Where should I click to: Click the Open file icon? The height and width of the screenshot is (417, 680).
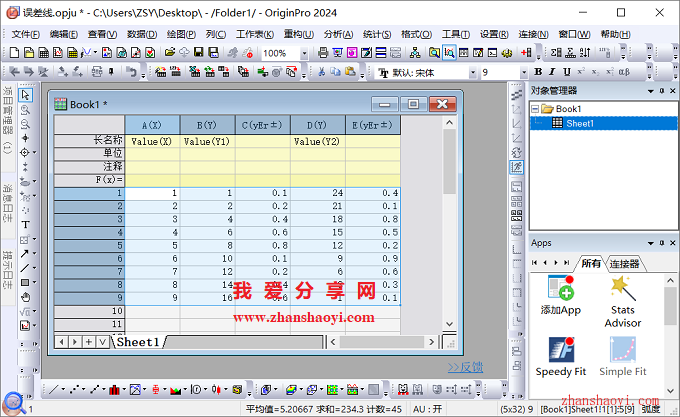tap(170, 53)
